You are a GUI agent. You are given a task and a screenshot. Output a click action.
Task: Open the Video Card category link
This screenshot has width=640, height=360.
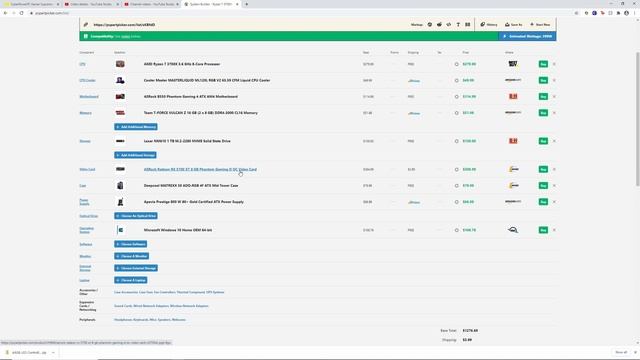point(87,169)
